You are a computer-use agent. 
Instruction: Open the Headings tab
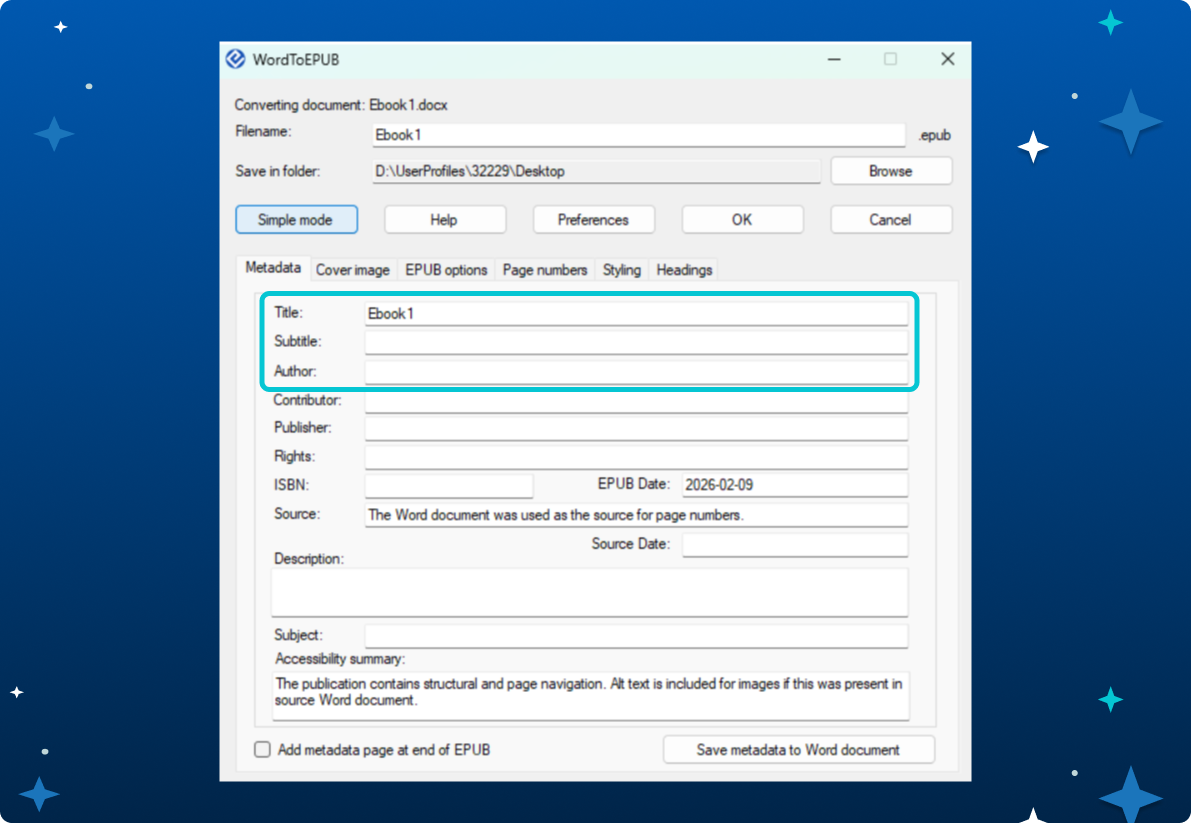tap(684, 270)
